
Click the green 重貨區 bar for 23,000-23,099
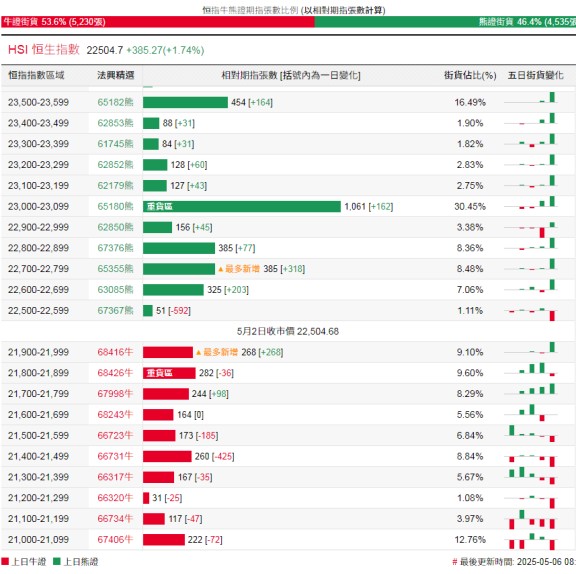(242, 206)
